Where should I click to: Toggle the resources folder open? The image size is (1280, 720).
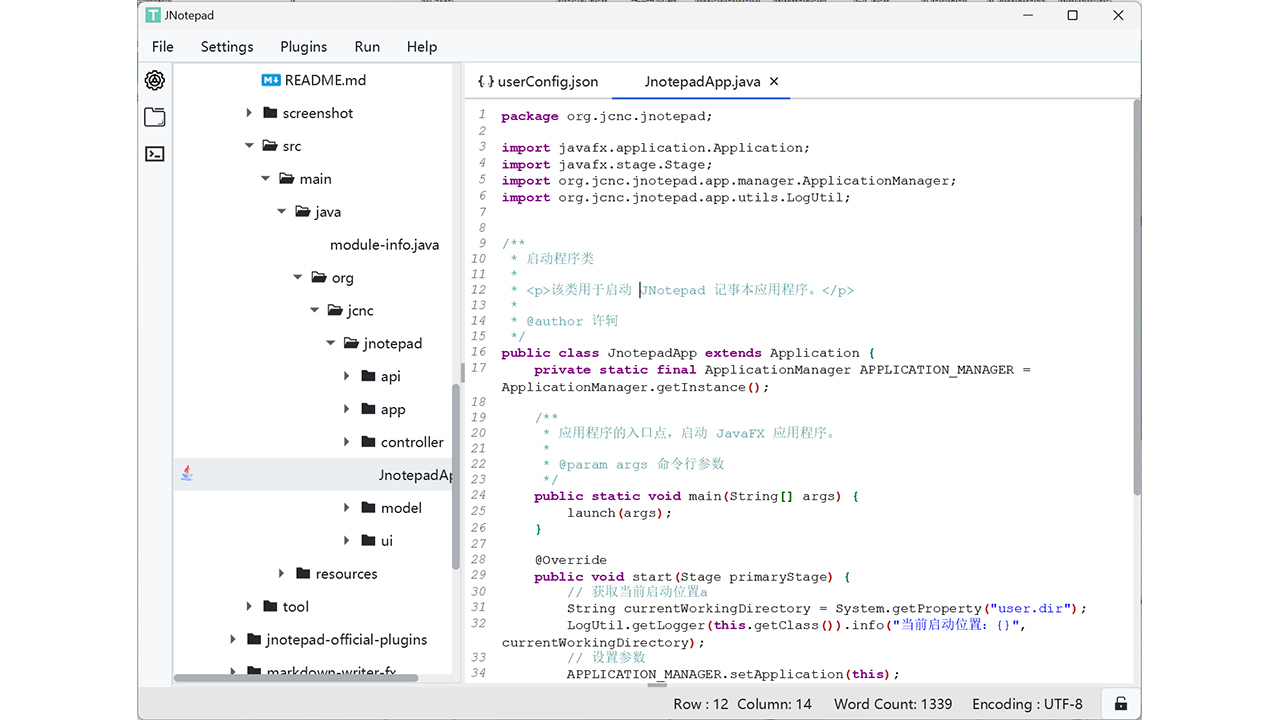[x=281, y=573]
